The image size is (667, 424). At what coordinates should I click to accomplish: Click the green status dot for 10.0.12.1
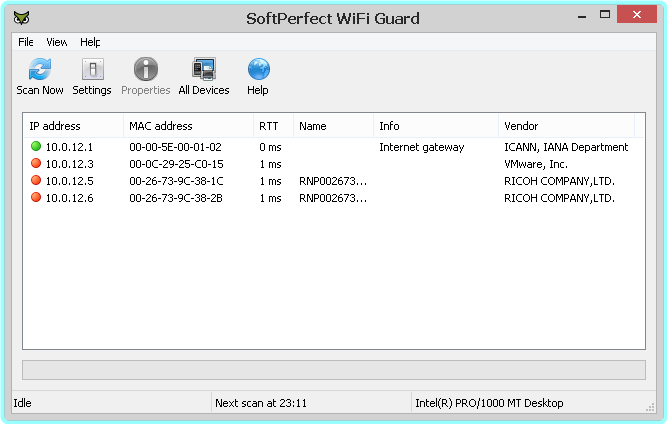pyautogui.click(x=36, y=147)
